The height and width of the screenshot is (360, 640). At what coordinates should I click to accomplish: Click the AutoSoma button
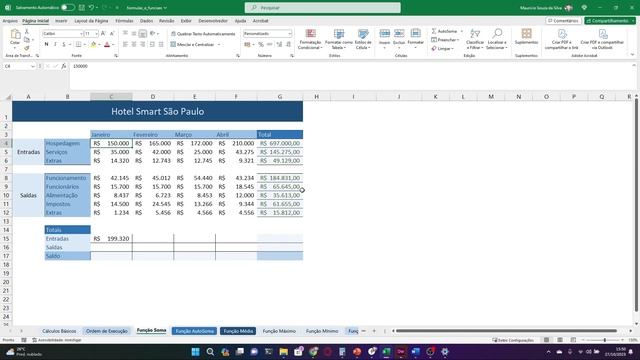(x=444, y=31)
